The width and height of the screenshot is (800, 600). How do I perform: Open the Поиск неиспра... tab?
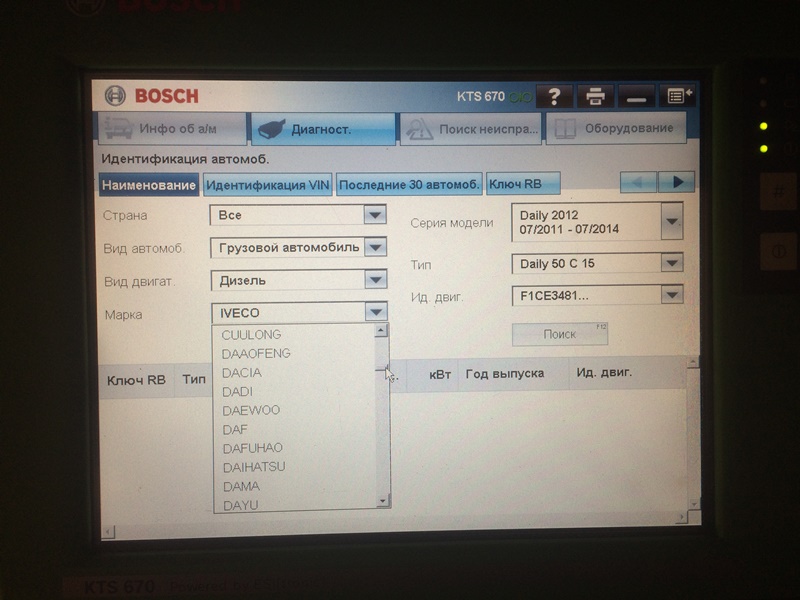pos(470,129)
